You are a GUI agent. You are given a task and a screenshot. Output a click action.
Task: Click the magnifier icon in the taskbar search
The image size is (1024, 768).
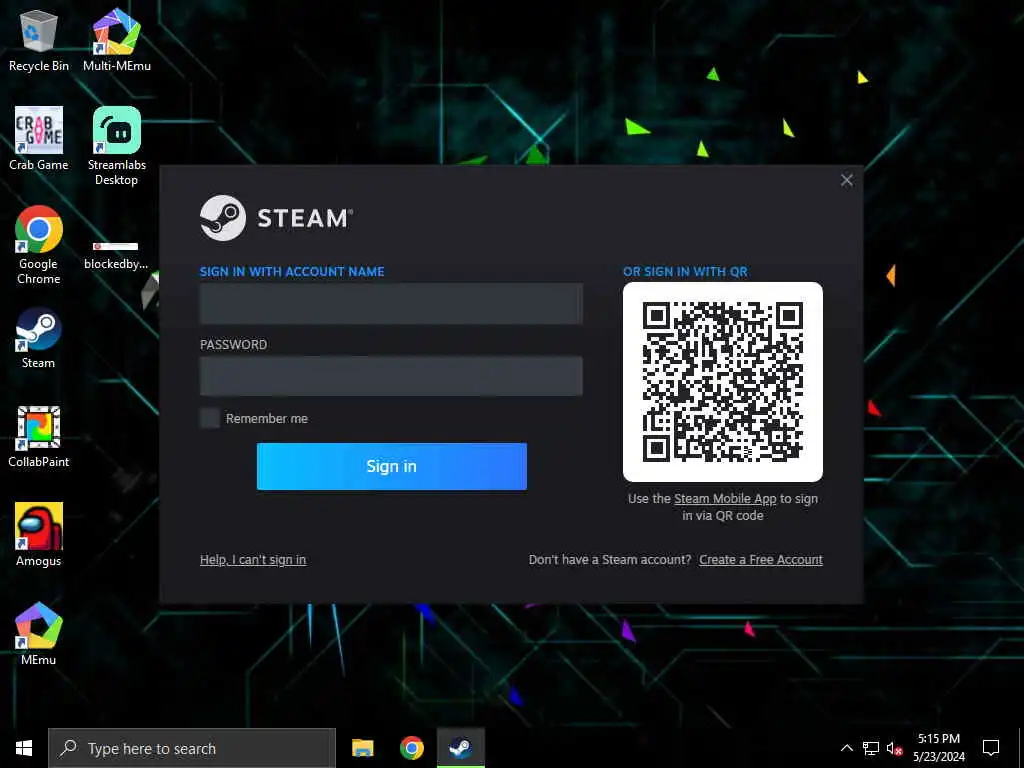pyautogui.click(x=68, y=748)
